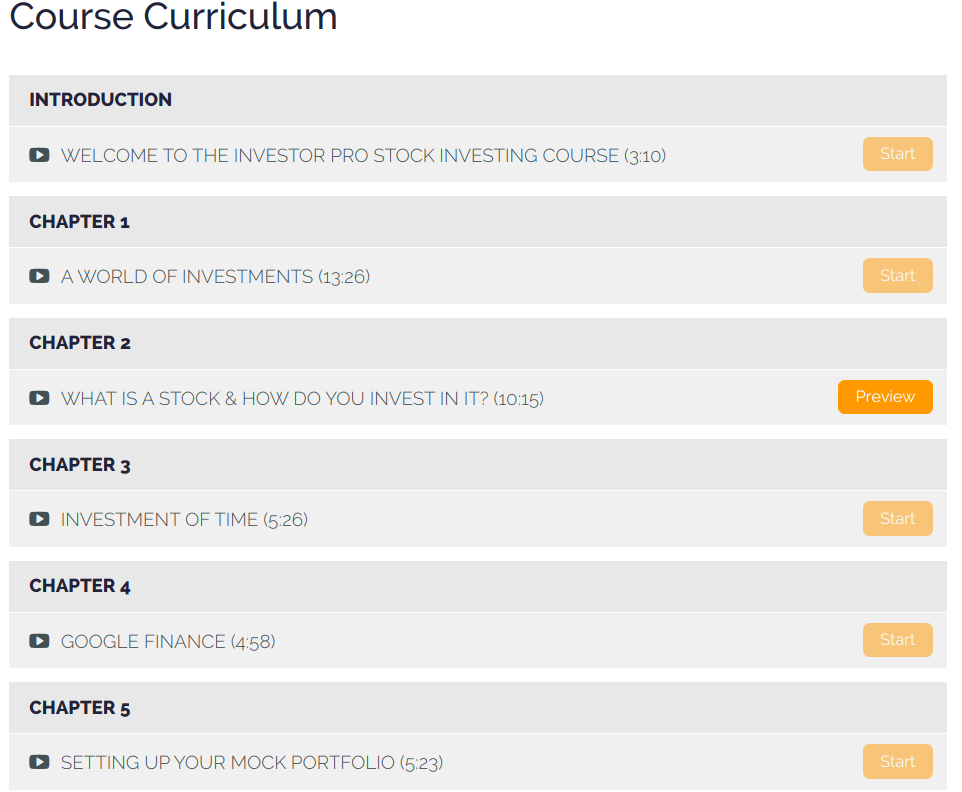The width and height of the screenshot is (962, 792).
Task: Select the Chapter 1 section header
Action: (x=80, y=222)
